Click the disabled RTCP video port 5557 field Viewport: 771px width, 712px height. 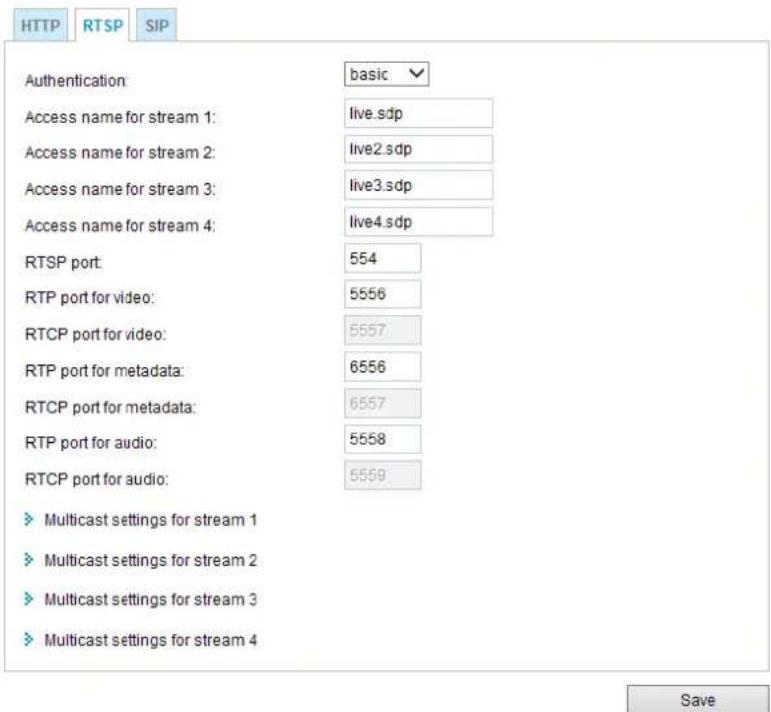coord(383,330)
